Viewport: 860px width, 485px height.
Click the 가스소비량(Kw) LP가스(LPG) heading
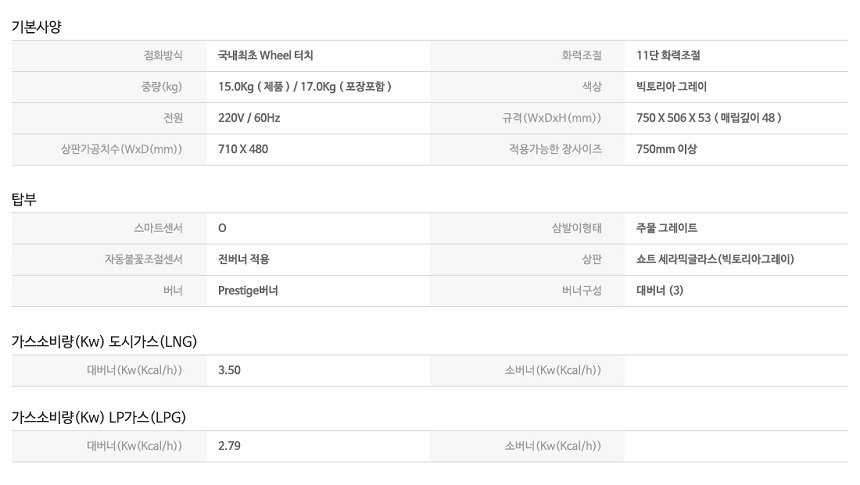point(99,418)
